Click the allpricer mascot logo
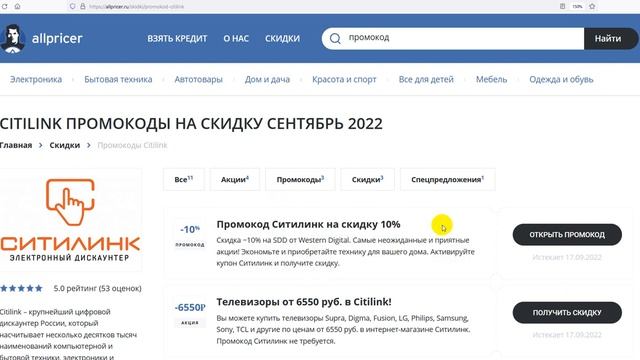This screenshot has height=360, width=640. coord(13,38)
